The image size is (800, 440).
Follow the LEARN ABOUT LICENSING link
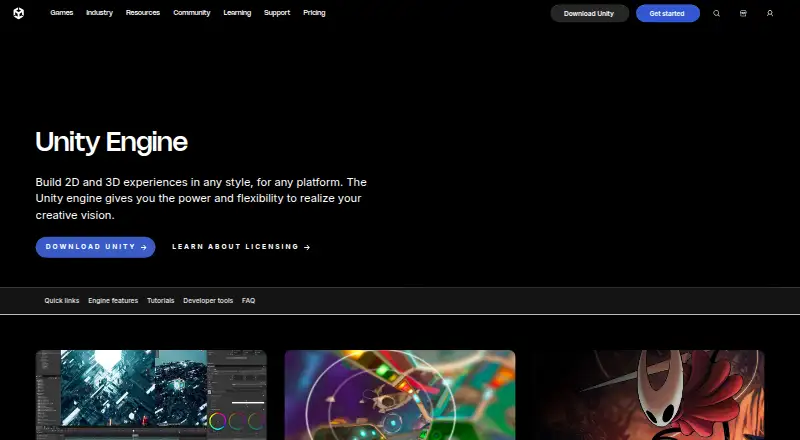click(241, 247)
